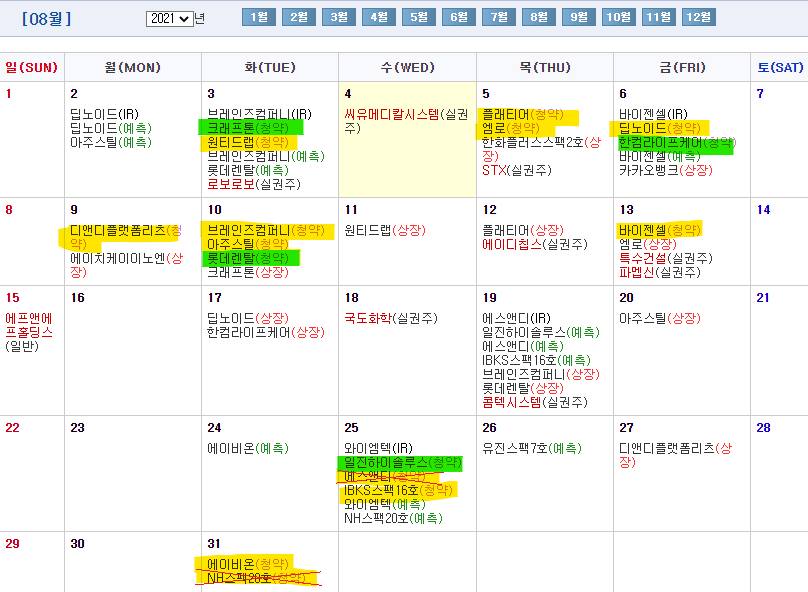
Task: Open 크래프톤(상장) on August 10
Action: pyautogui.click(x=248, y=272)
